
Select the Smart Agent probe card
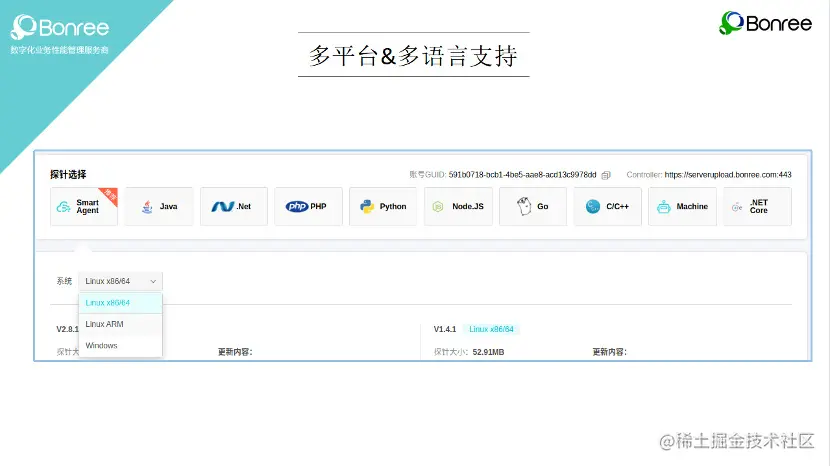(84, 207)
